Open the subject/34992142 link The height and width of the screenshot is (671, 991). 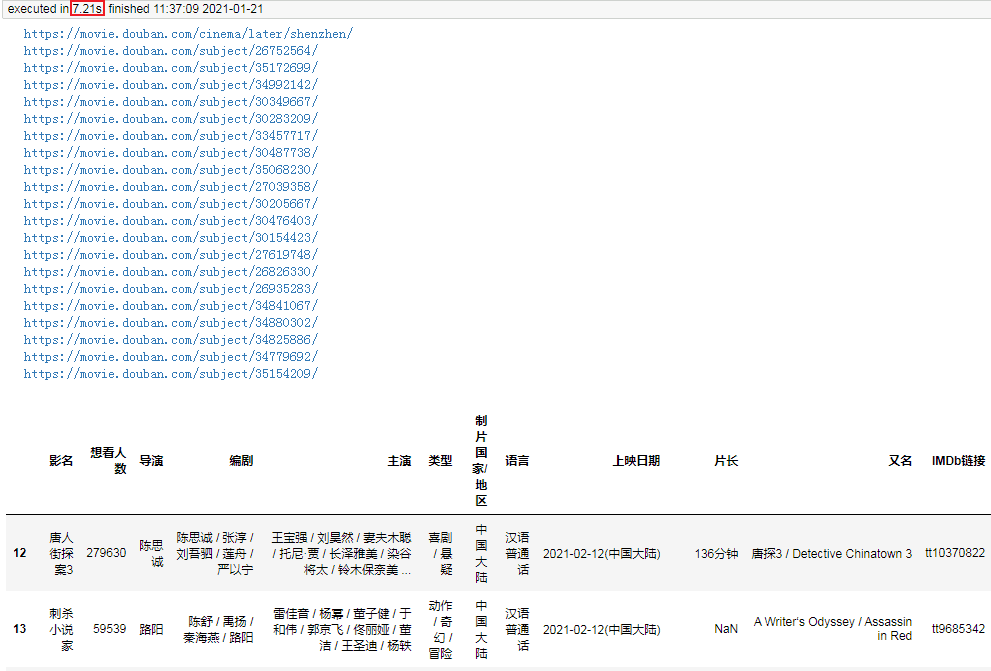click(x=171, y=85)
